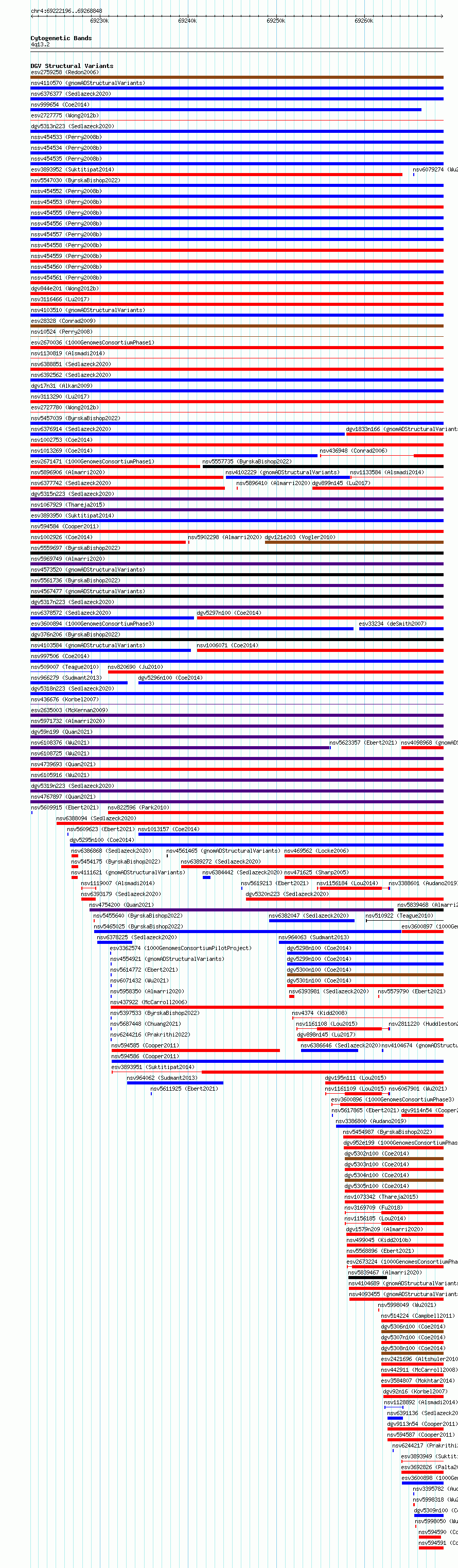Click variant nsv822596 (Park2010)
458x1568 pixels.
138,808
